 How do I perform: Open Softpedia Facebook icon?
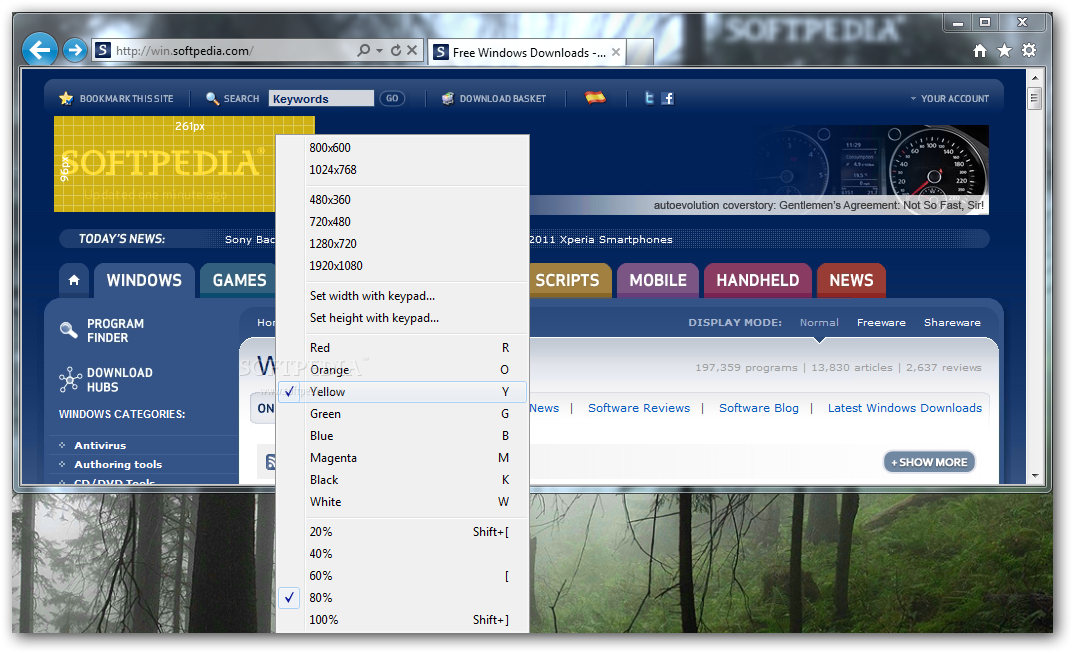(x=668, y=99)
